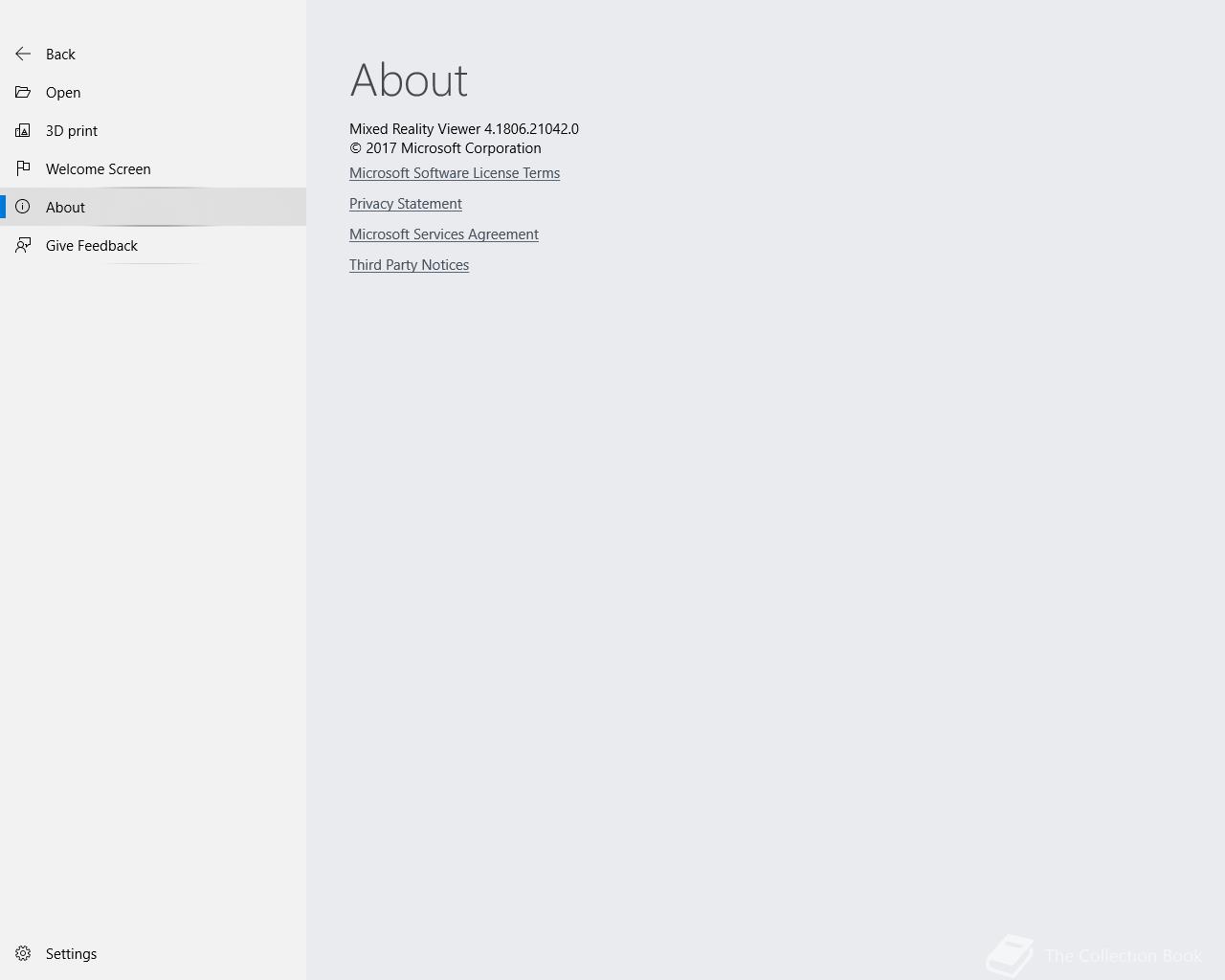Click the 3D print icon
This screenshot has width=1225, height=980.
coord(23,130)
